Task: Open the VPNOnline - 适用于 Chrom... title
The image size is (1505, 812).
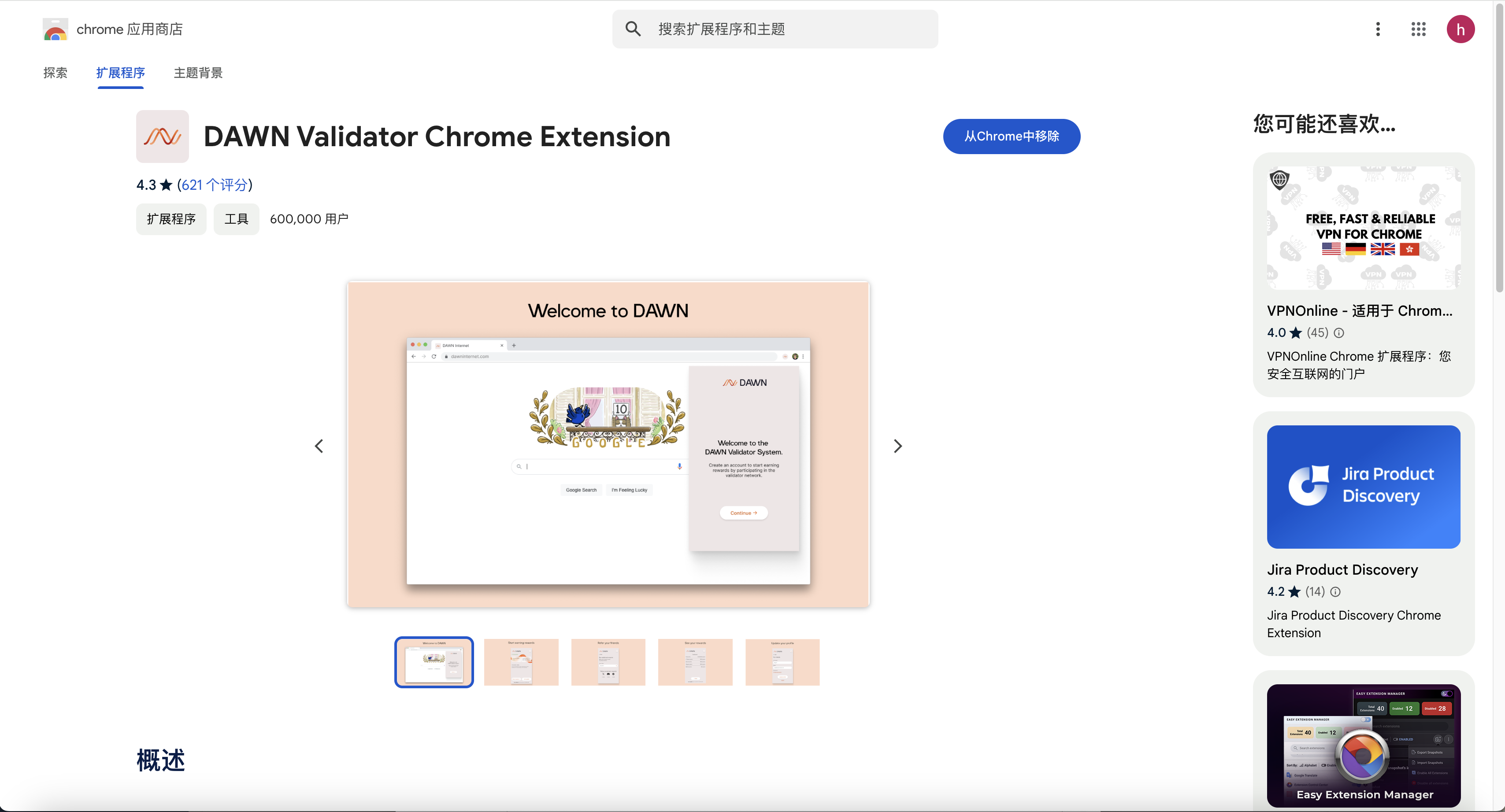Action: 1360,310
